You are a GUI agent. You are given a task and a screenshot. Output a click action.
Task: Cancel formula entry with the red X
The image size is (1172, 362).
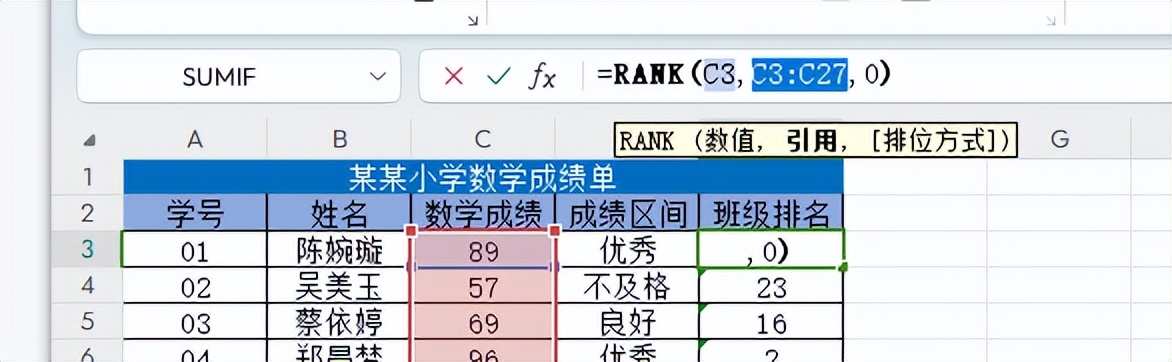click(454, 76)
